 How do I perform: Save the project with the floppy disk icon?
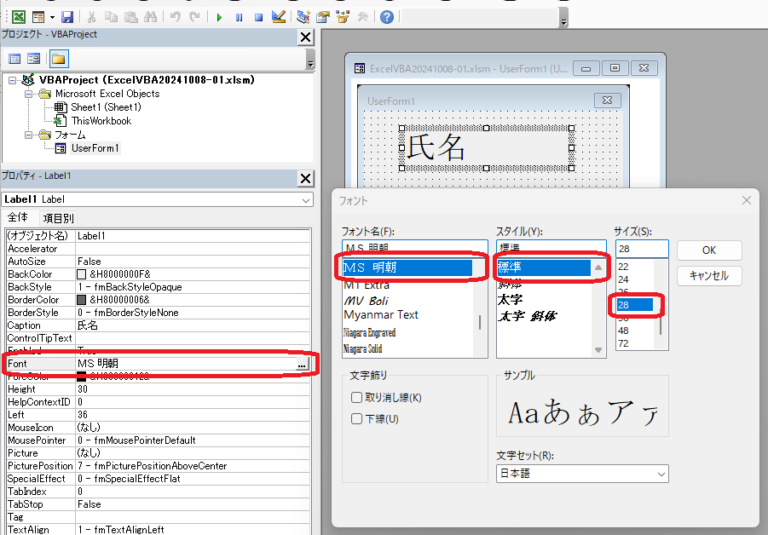click(67, 17)
